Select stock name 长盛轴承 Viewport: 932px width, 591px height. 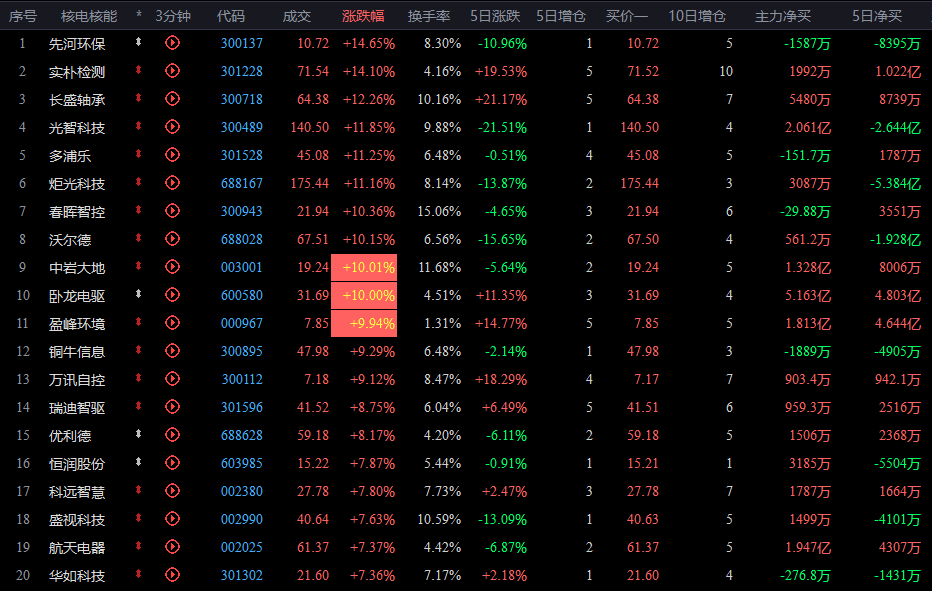[x=77, y=100]
